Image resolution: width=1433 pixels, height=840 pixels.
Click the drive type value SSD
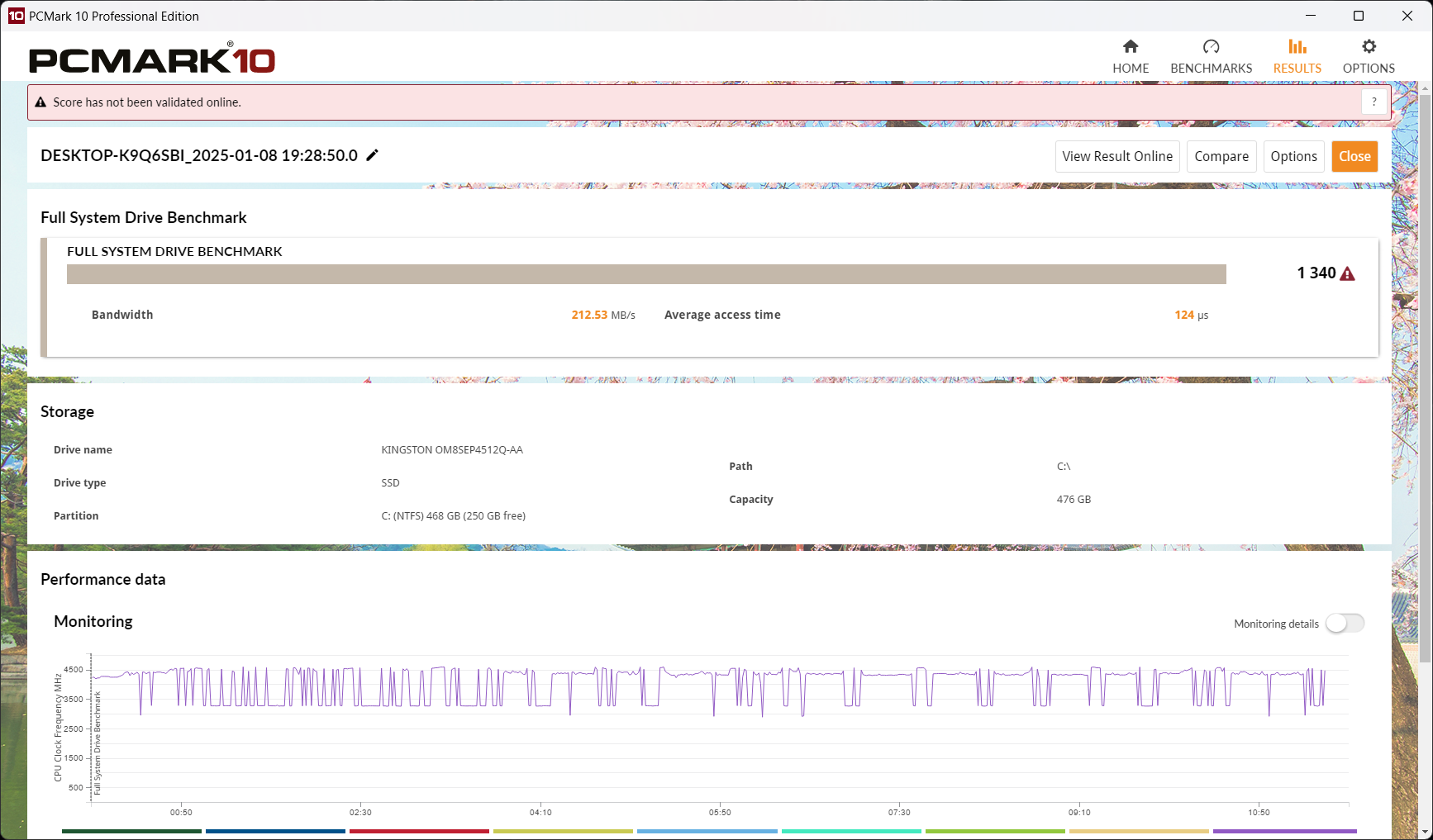coord(390,483)
